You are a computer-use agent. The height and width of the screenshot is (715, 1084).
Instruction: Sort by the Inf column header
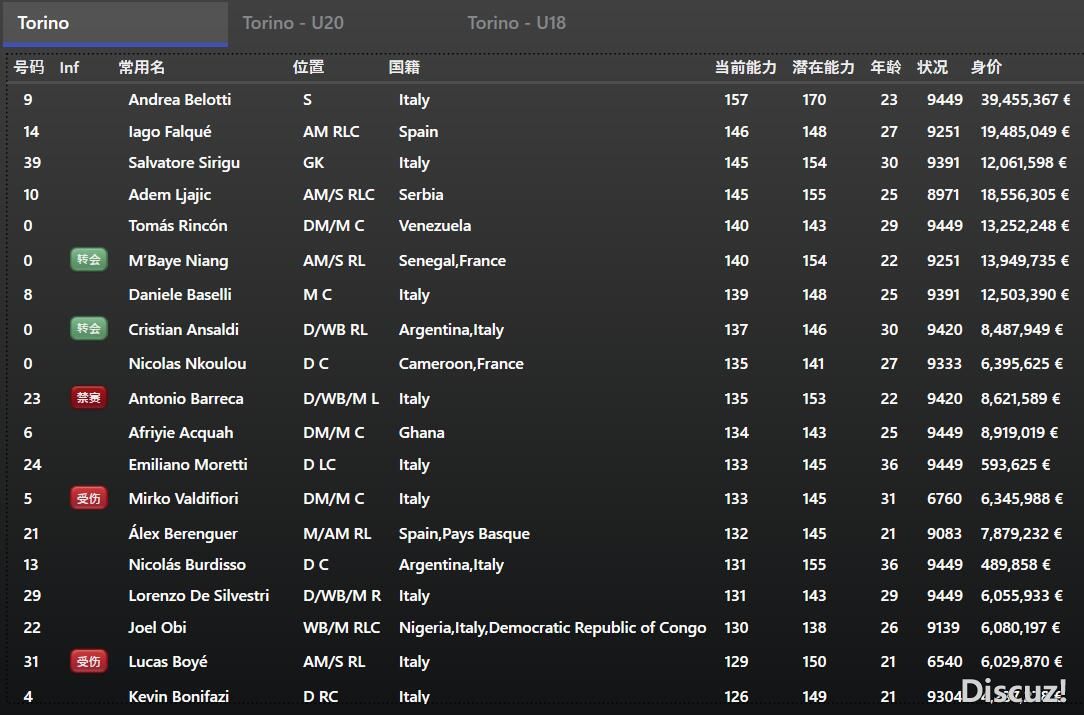69,67
